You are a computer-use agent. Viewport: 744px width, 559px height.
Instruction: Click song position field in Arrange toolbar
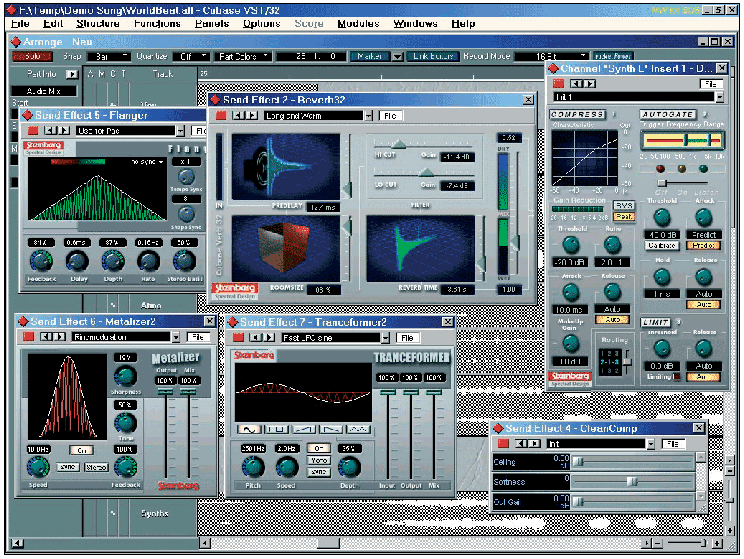click(x=311, y=56)
